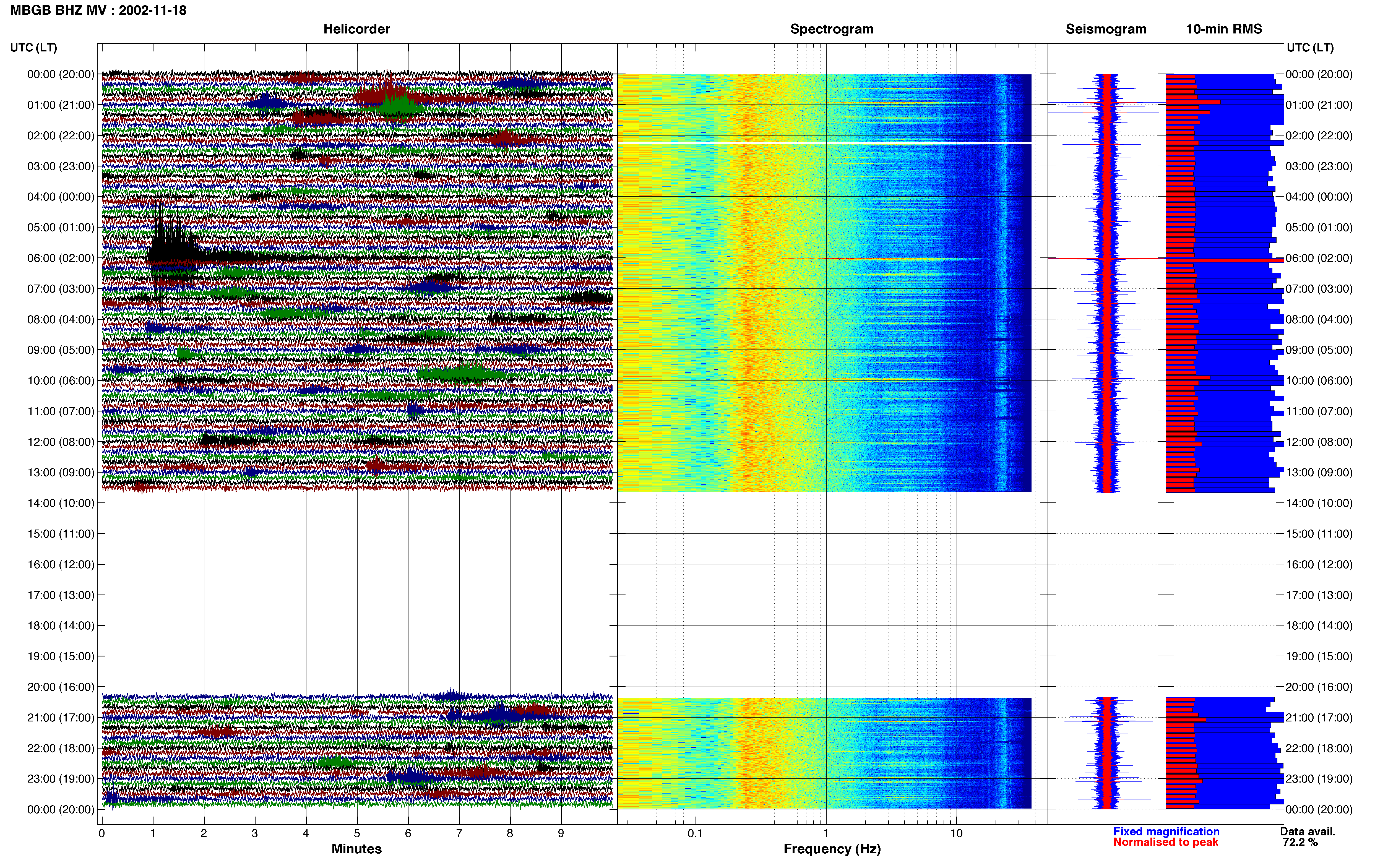
Task: Click the right '23:00 (19:00)' time label
Action: click(1319, 779)
